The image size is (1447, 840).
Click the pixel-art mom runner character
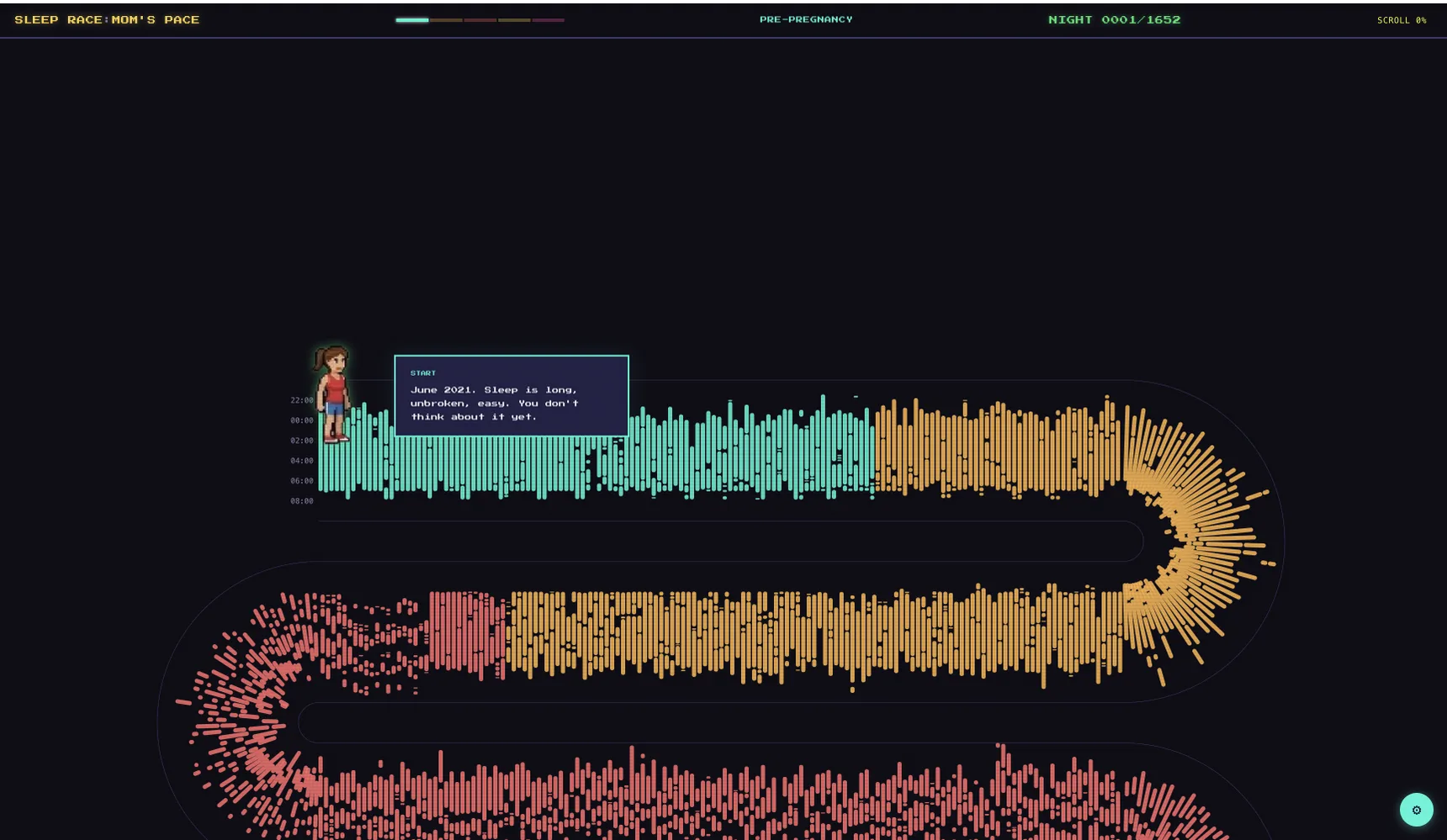click(x=333, y=394)
